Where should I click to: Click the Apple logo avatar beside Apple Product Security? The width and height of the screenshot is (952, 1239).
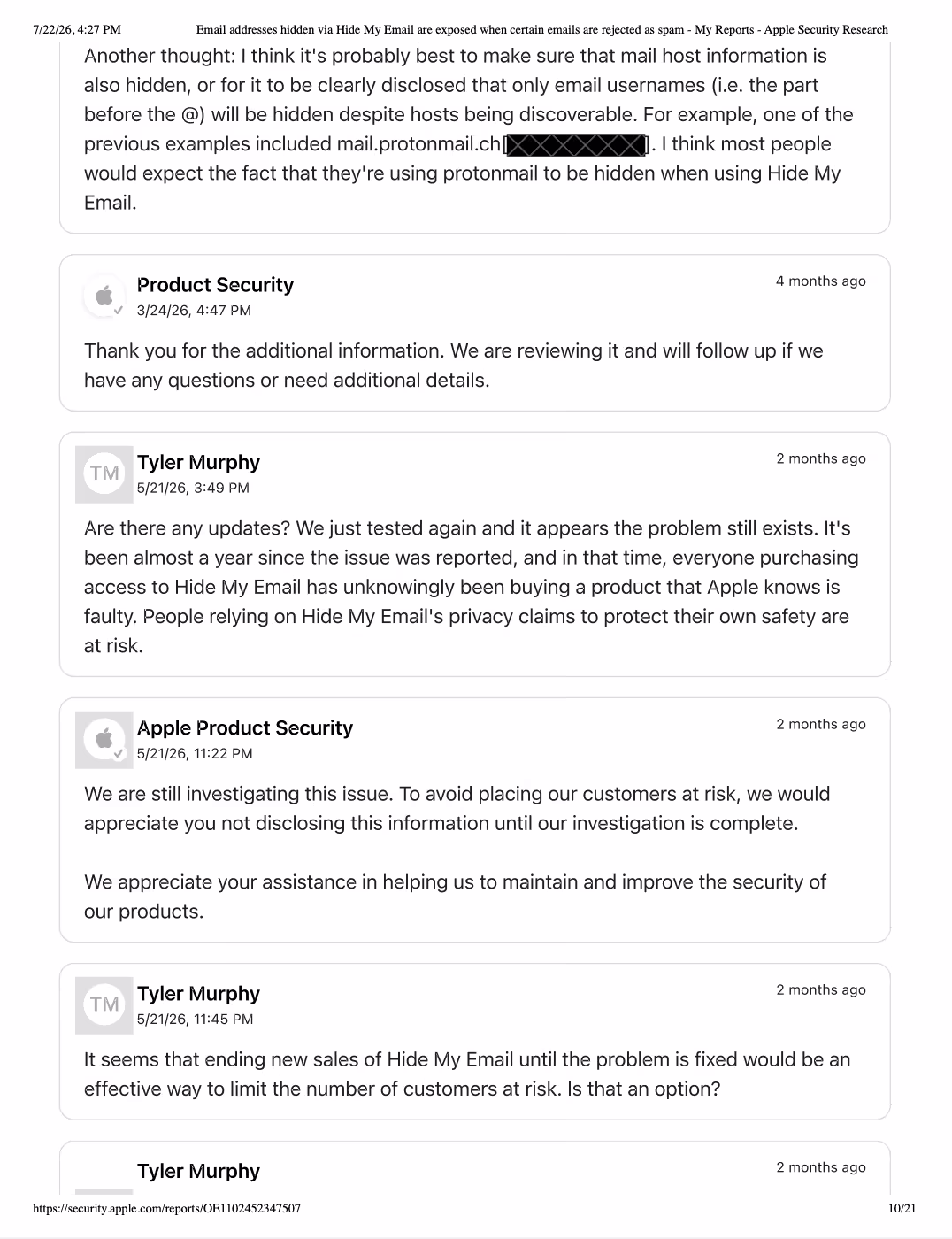click(x=104, y=739)
